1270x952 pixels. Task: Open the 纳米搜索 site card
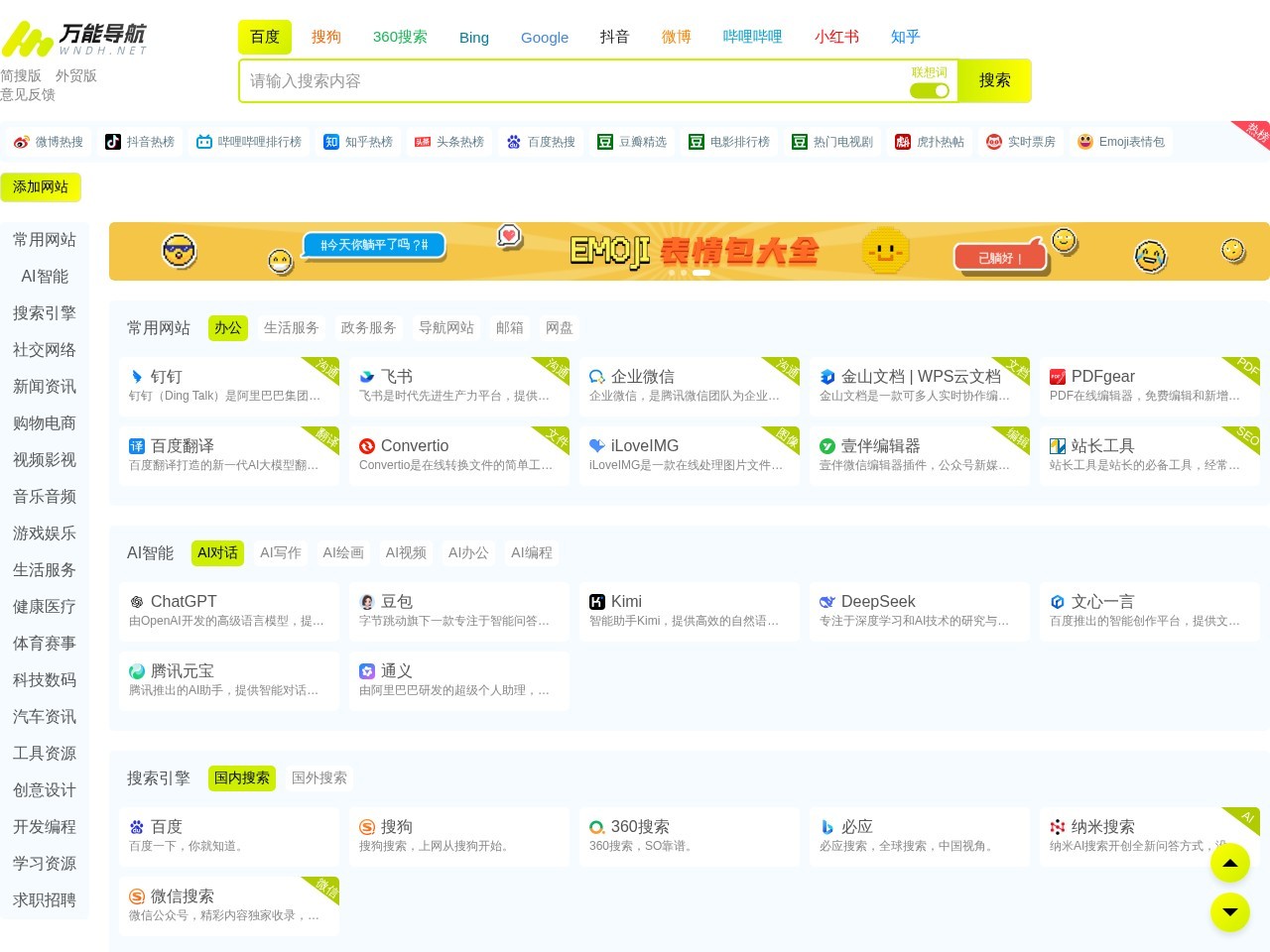[x=1150, y=836]
